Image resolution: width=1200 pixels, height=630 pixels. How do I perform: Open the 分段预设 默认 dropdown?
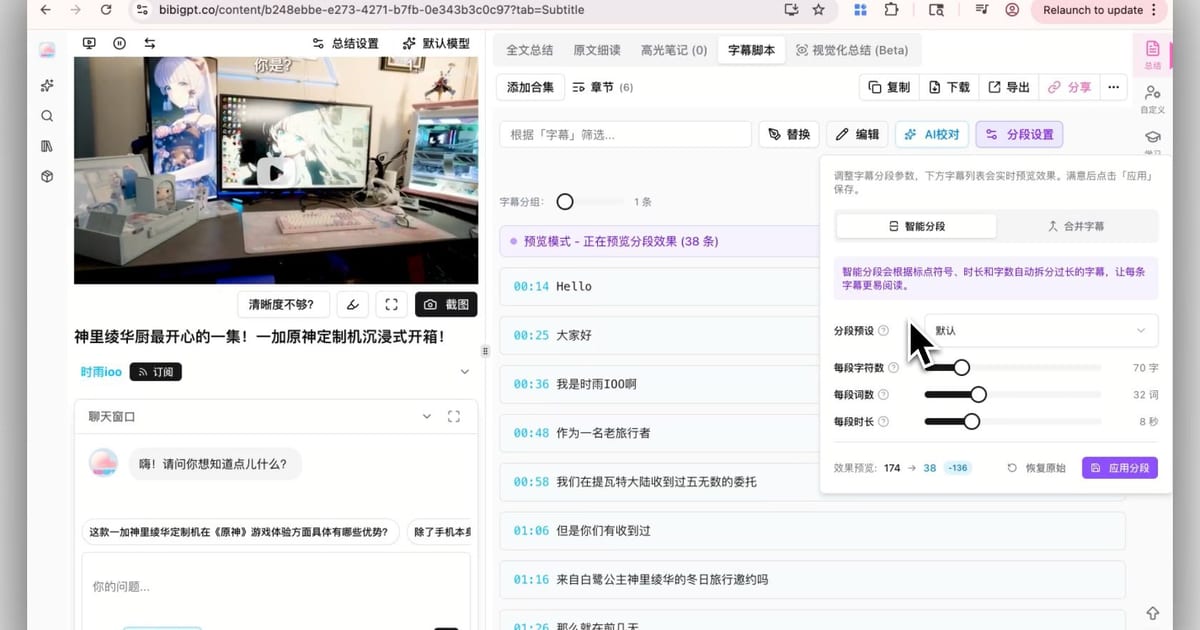pyautogui.click(x=1041, y=330)
